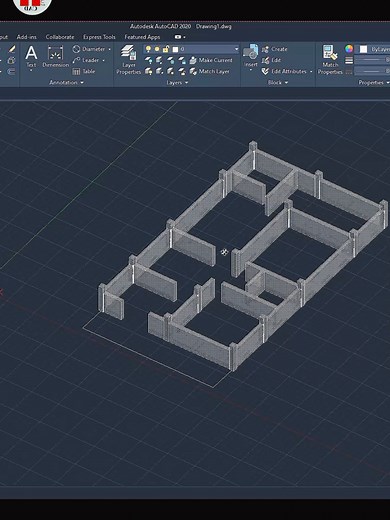The height and width of the screenshot is (520, 390).
Task: Expand the layer list dropdown arrow
Action: (236, 49)
